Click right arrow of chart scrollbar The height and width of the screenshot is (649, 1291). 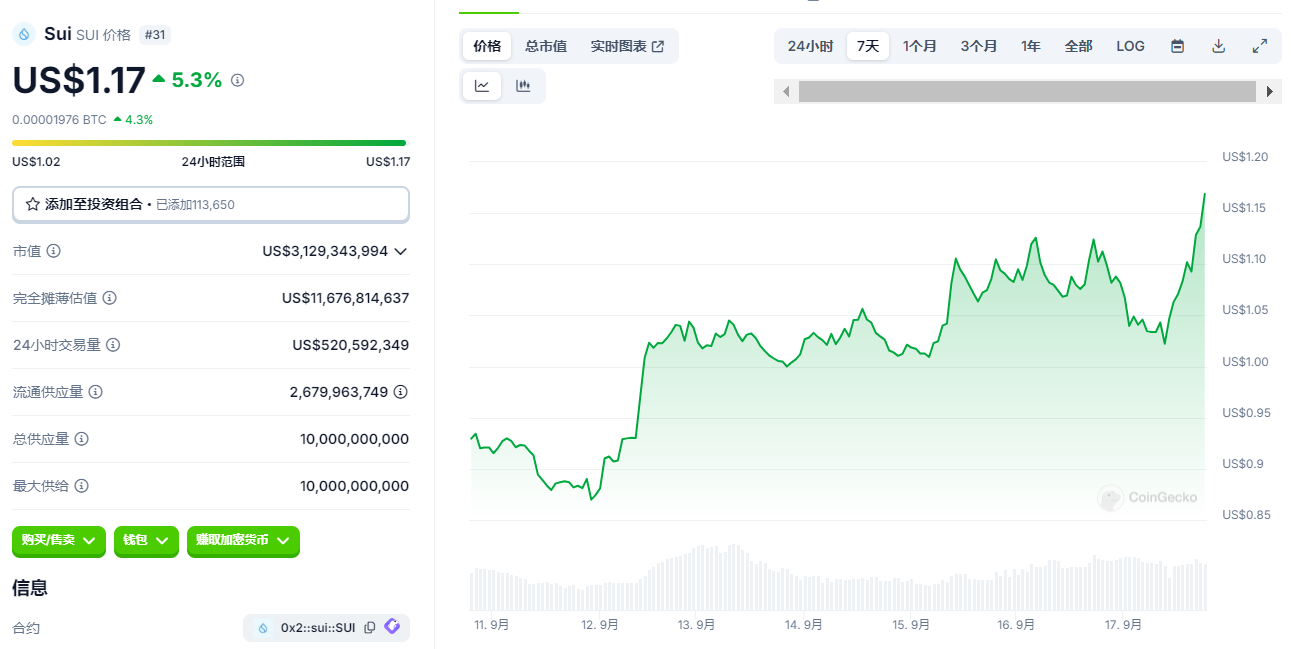pos(1270,91)
